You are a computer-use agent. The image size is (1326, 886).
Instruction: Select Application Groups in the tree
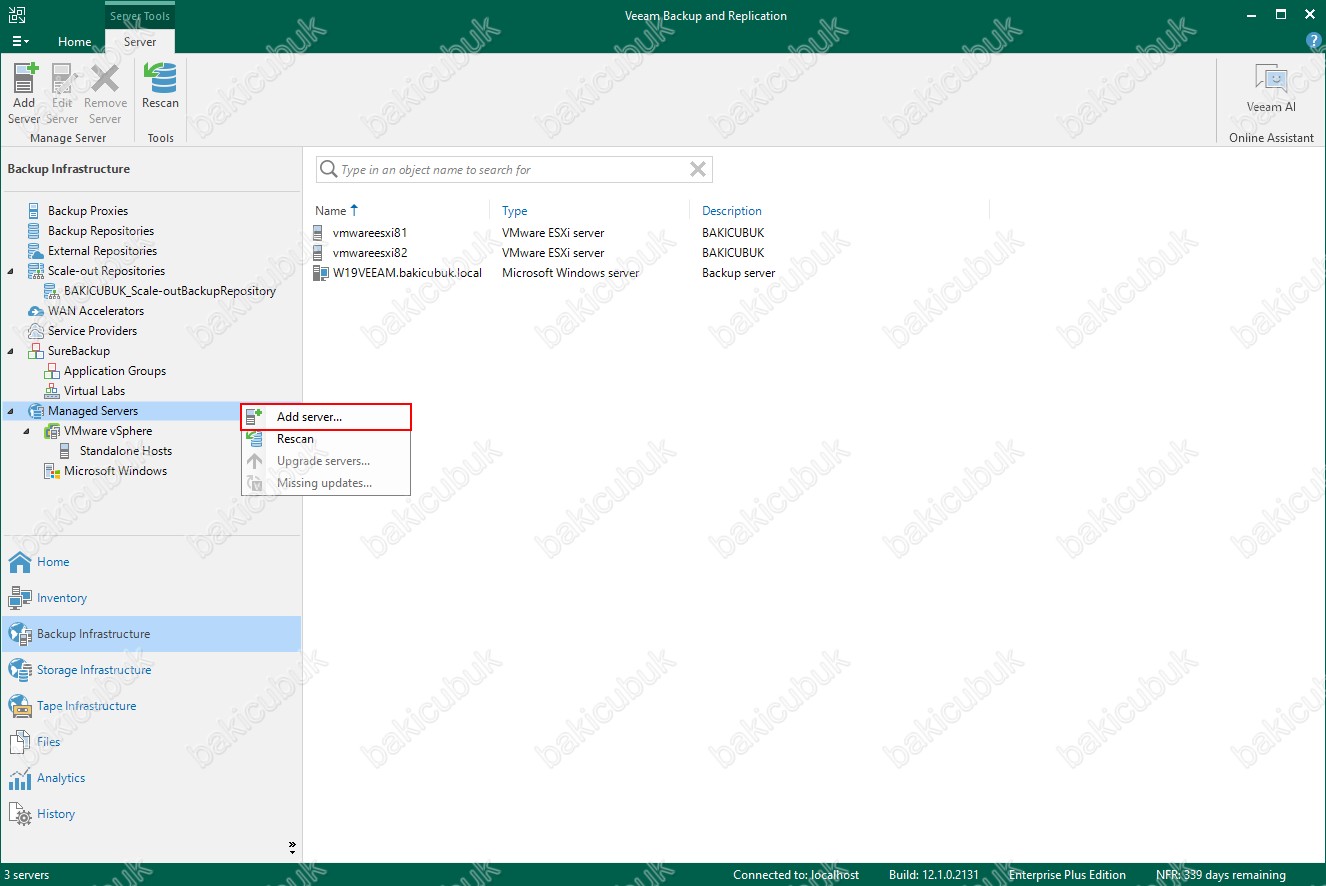click(115, 371)
